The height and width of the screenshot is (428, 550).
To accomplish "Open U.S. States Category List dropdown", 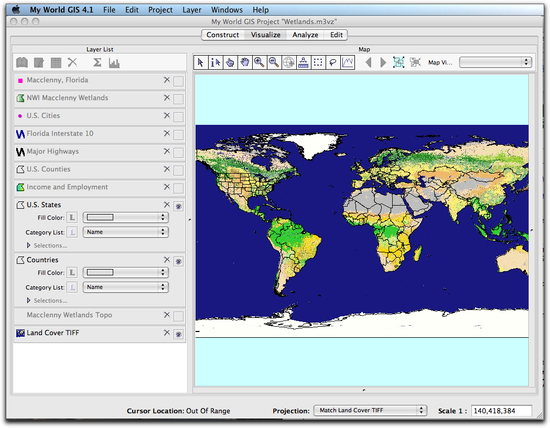I will (126, 232).
